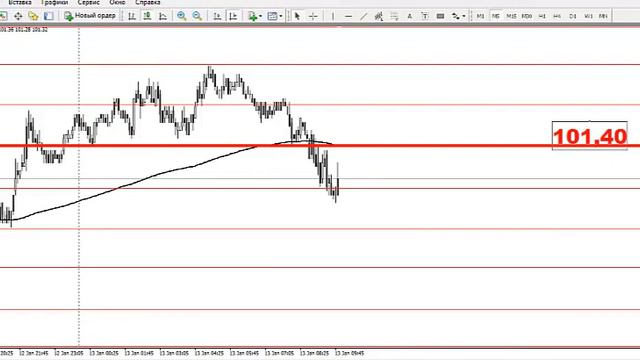Screen dimensions: 640x360
Task: Toggle chart auto scroll
Action: [217, 16]
